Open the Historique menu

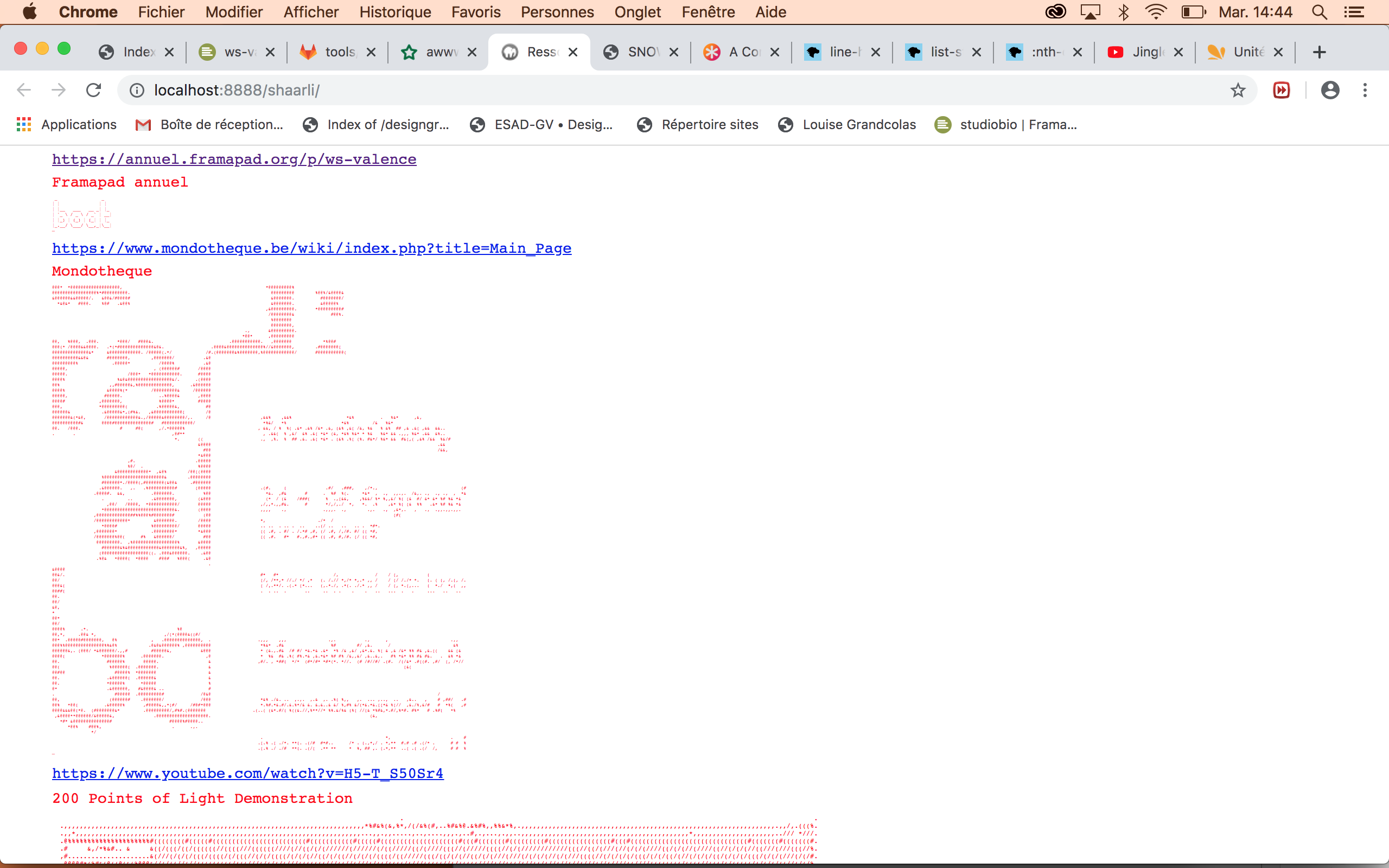click(395, 12)
